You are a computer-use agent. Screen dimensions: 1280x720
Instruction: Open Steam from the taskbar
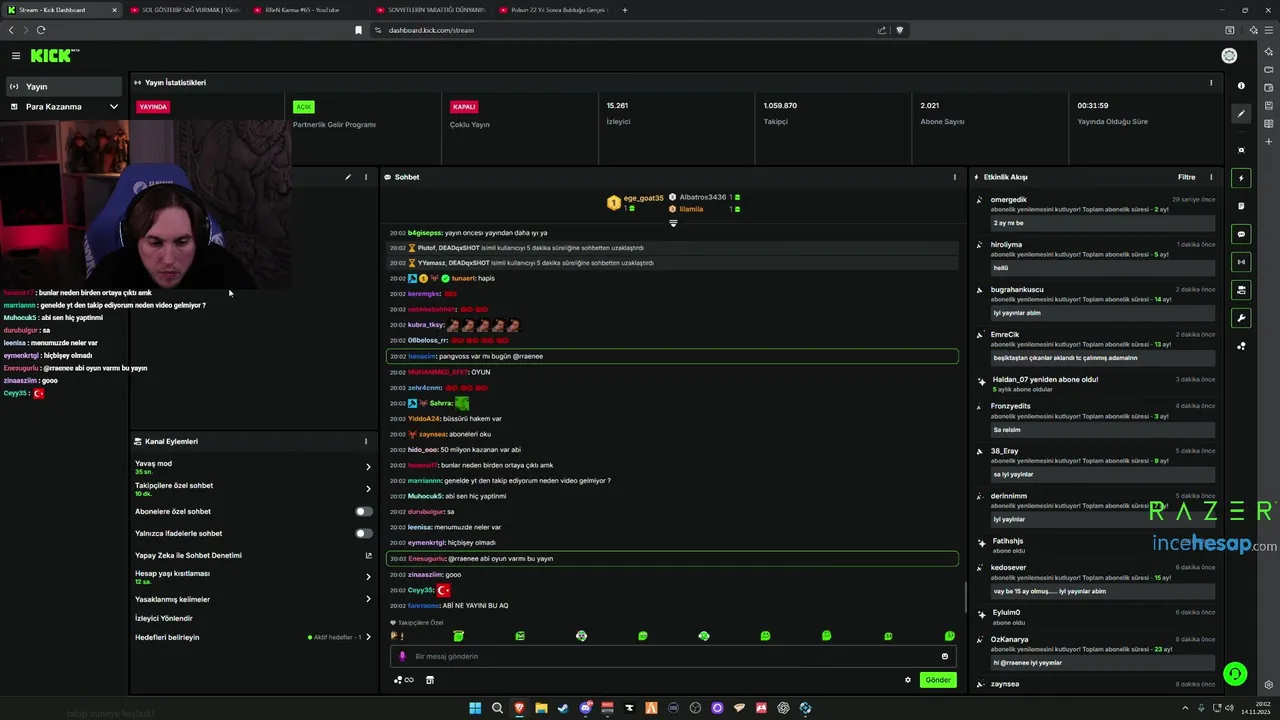point(563,708)
